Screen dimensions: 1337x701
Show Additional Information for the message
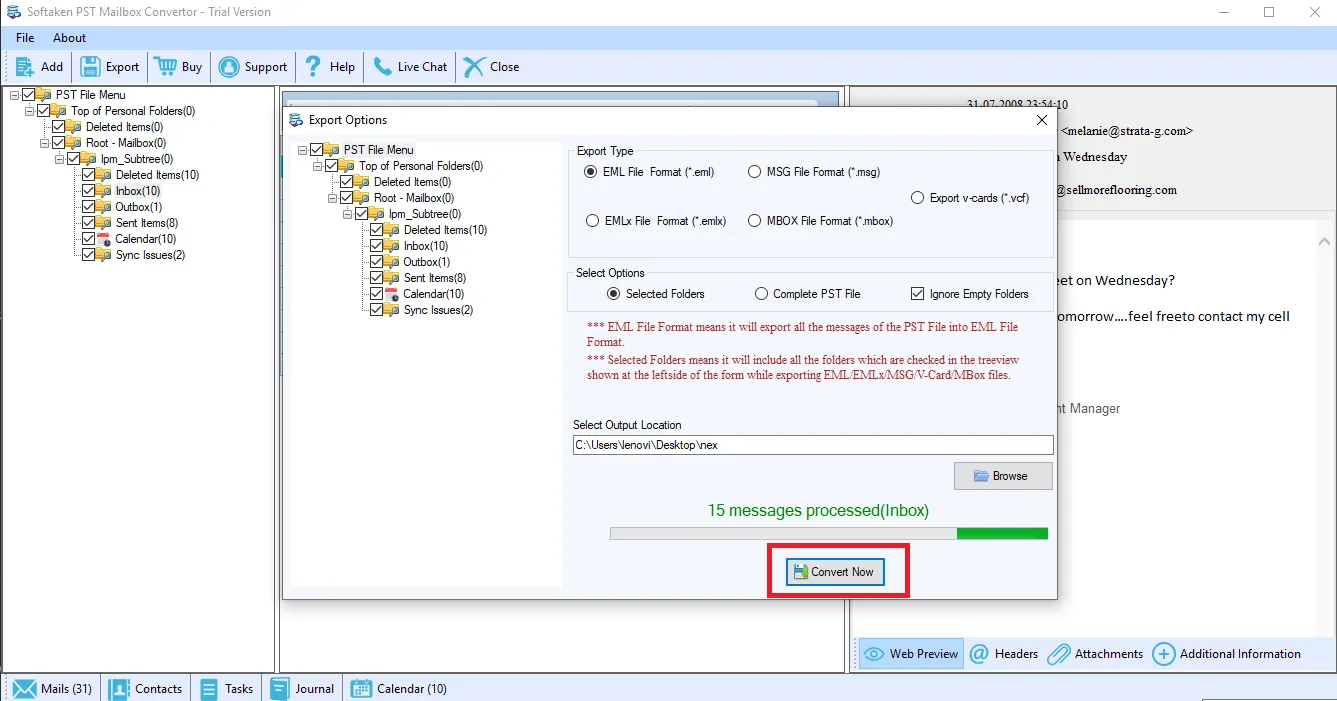coord(1227,654)
